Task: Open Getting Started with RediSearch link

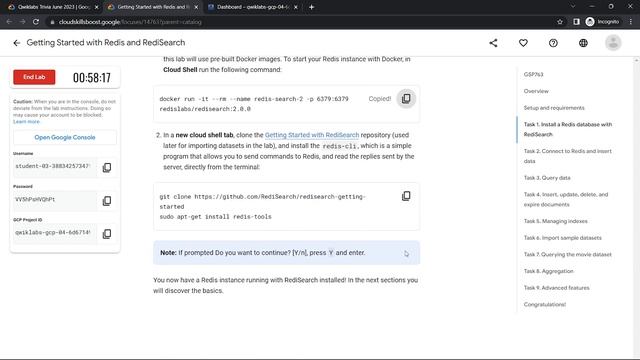Action: pyautogui.click(x=312, y=135)
